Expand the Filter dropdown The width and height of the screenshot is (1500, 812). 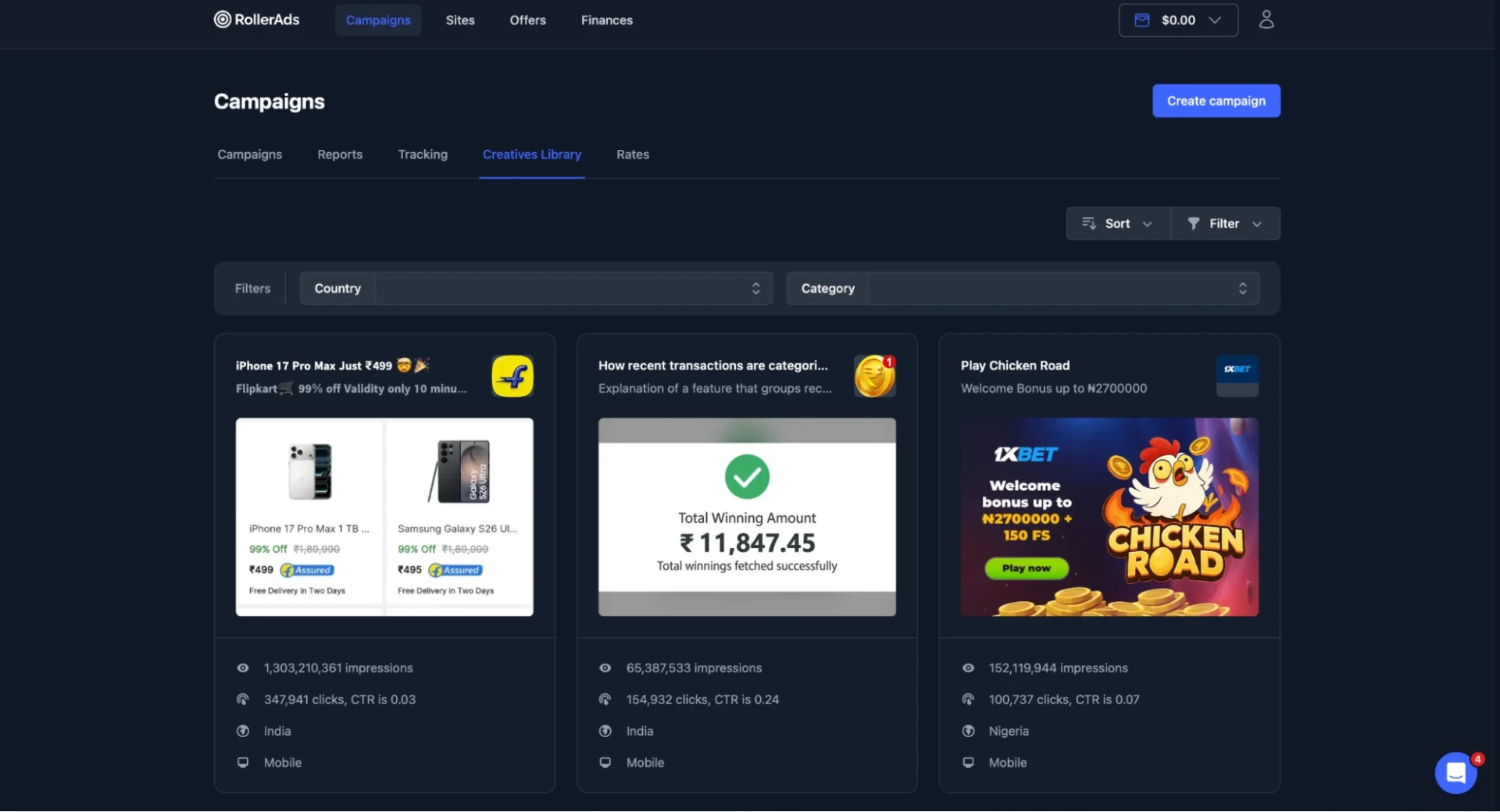pos(1225,223)
